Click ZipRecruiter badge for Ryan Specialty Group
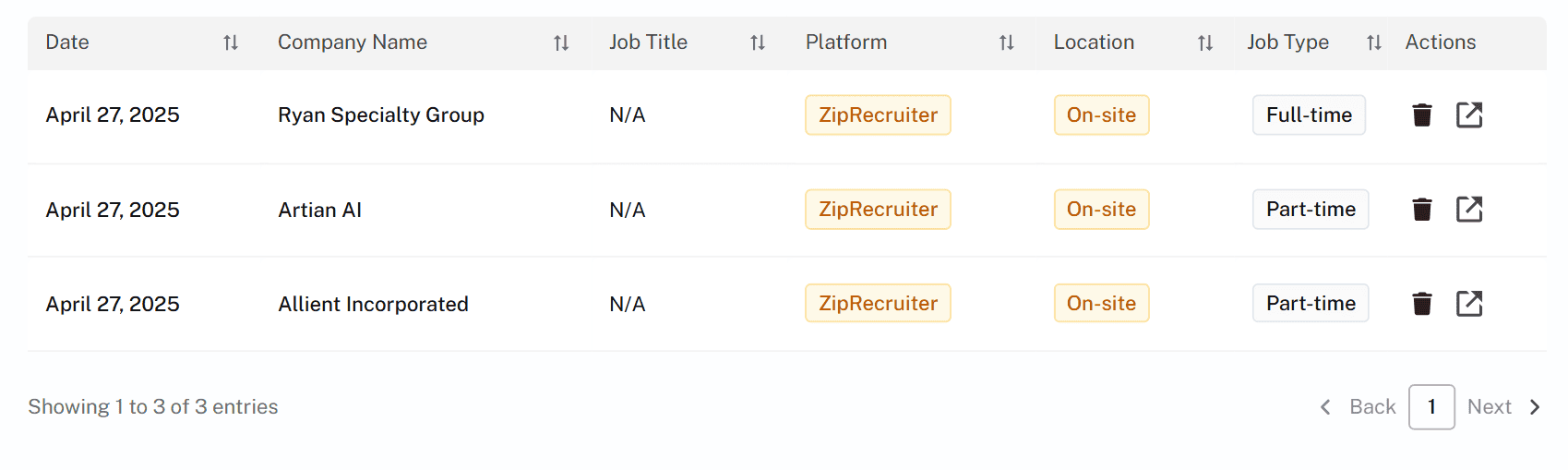This screenshot has width=1568, height=470. 878,115
